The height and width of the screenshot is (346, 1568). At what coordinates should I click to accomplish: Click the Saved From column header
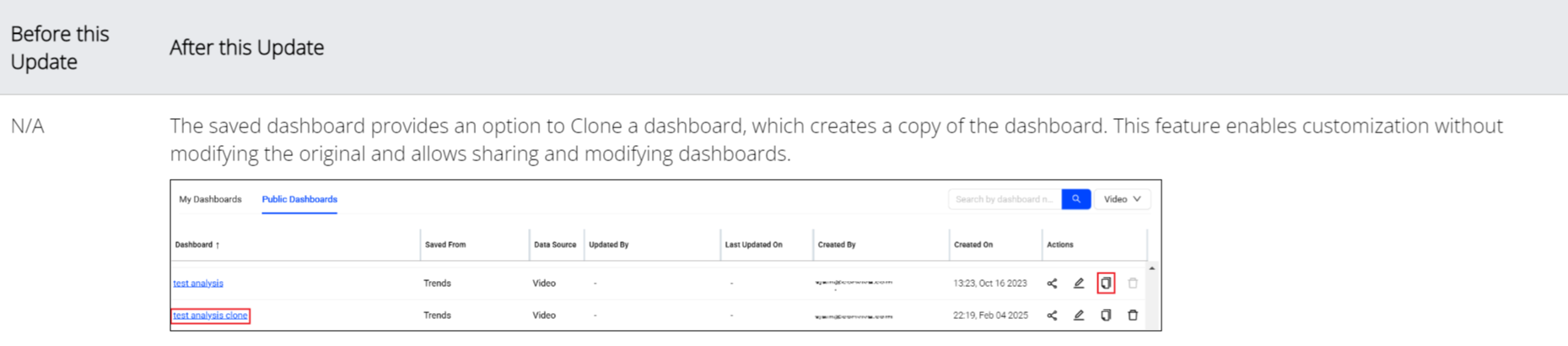click(445, 245)
